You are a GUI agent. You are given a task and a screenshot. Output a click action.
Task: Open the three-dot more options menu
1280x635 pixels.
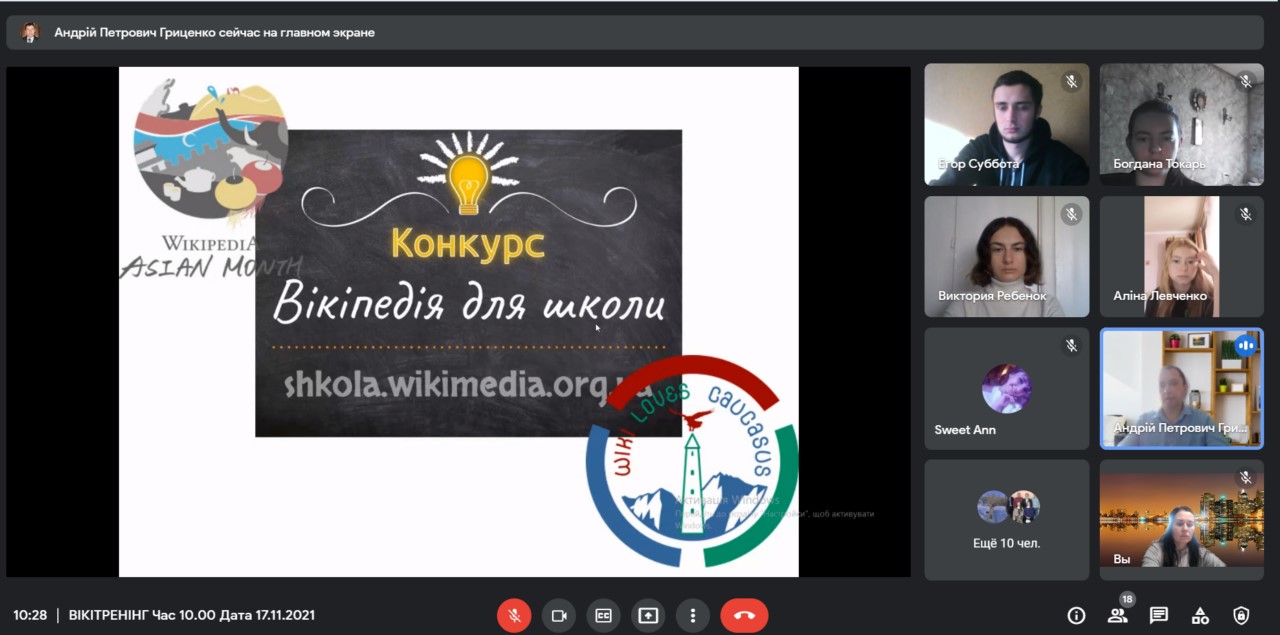(x=692, y=615)
